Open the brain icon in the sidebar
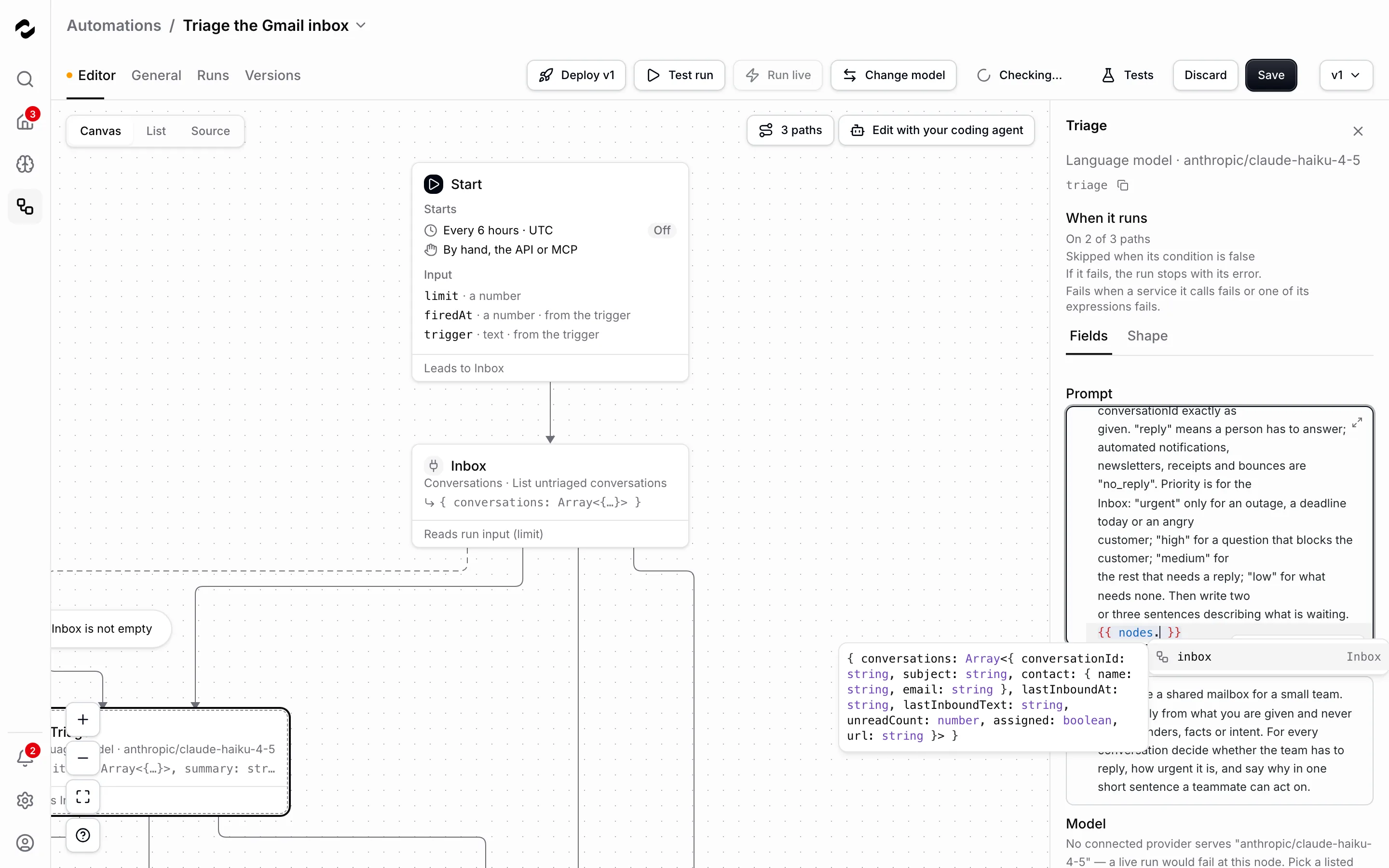 tap(25, 164)
